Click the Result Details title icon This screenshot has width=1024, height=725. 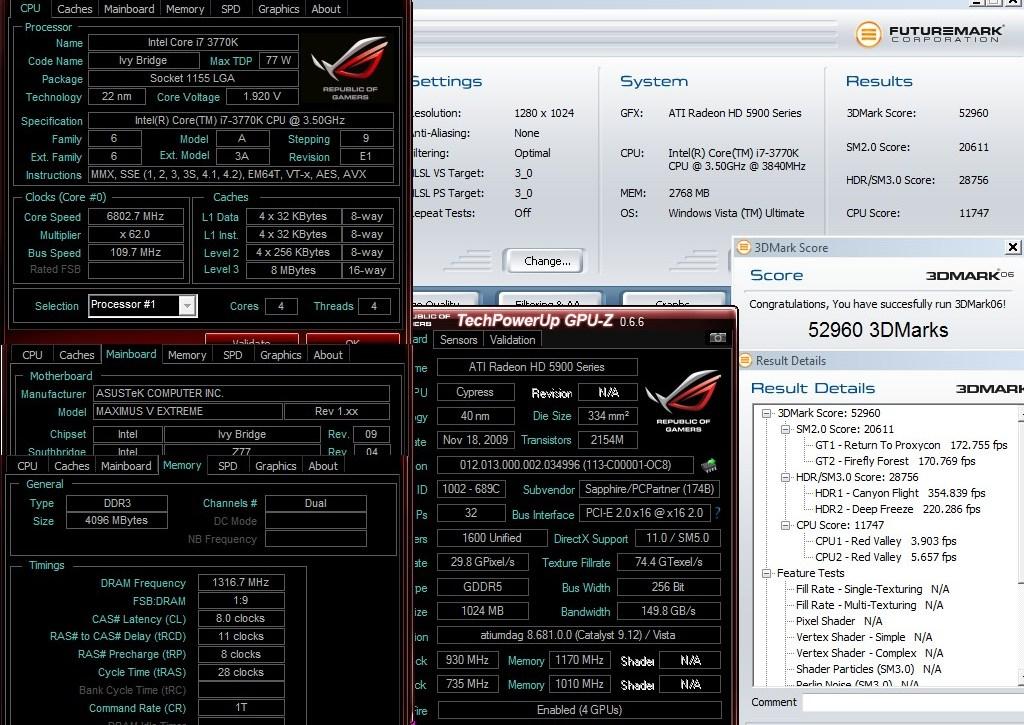(746, 361)
